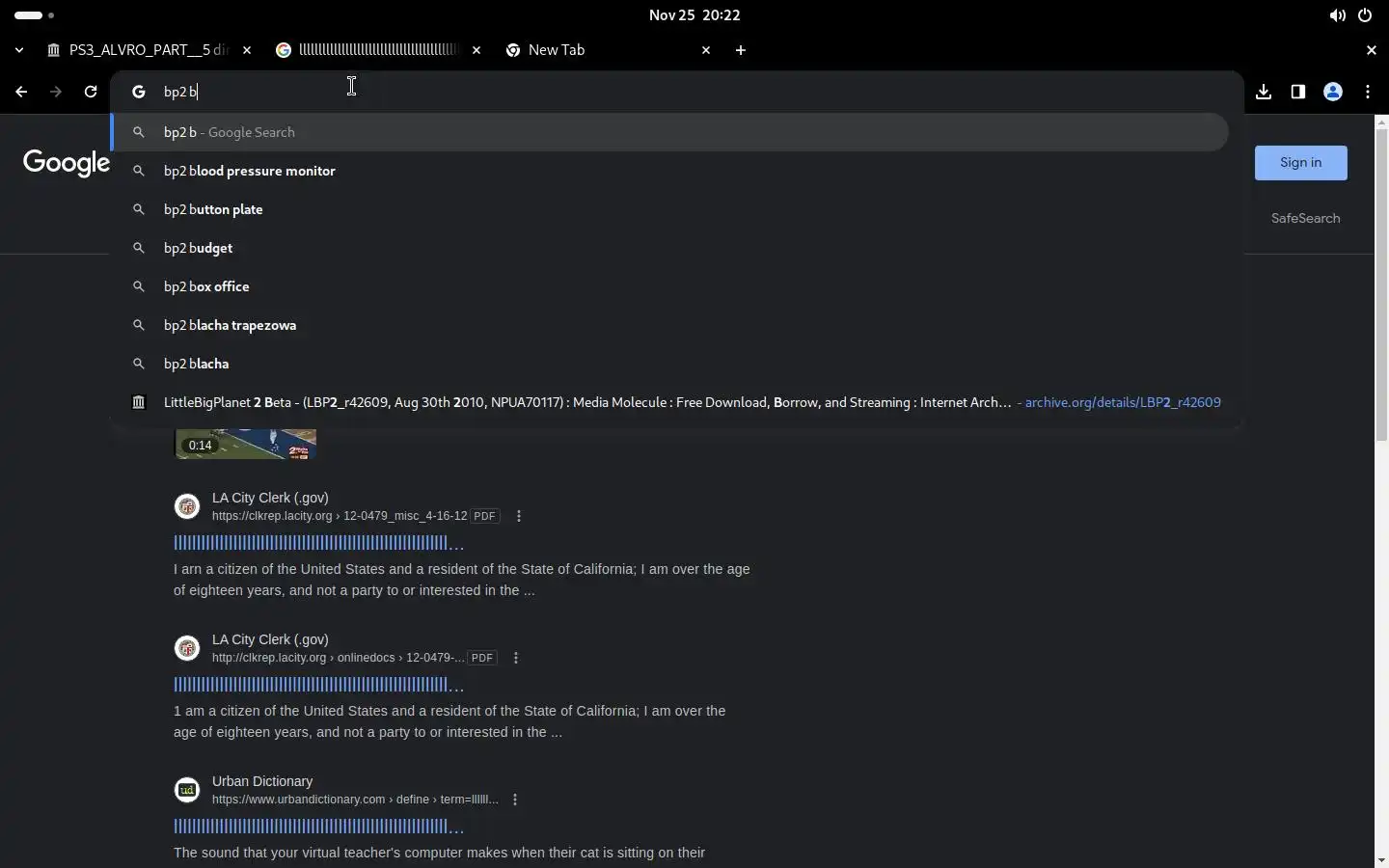Close the New Tab tab
This screenshot has height=868, width=1389.
[706, 50]
